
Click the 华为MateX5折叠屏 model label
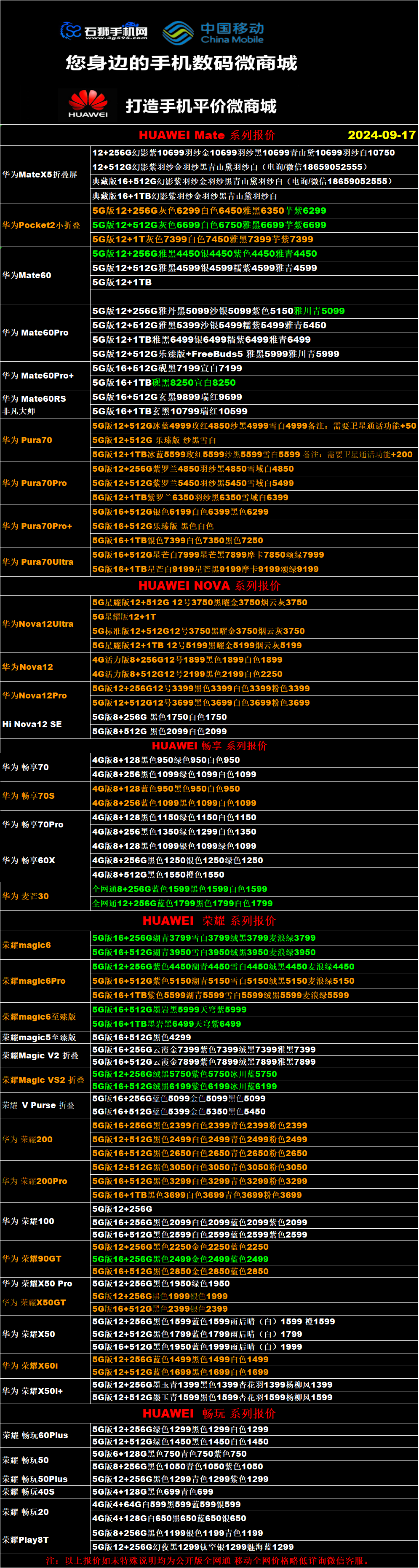[x=40, y=175]
